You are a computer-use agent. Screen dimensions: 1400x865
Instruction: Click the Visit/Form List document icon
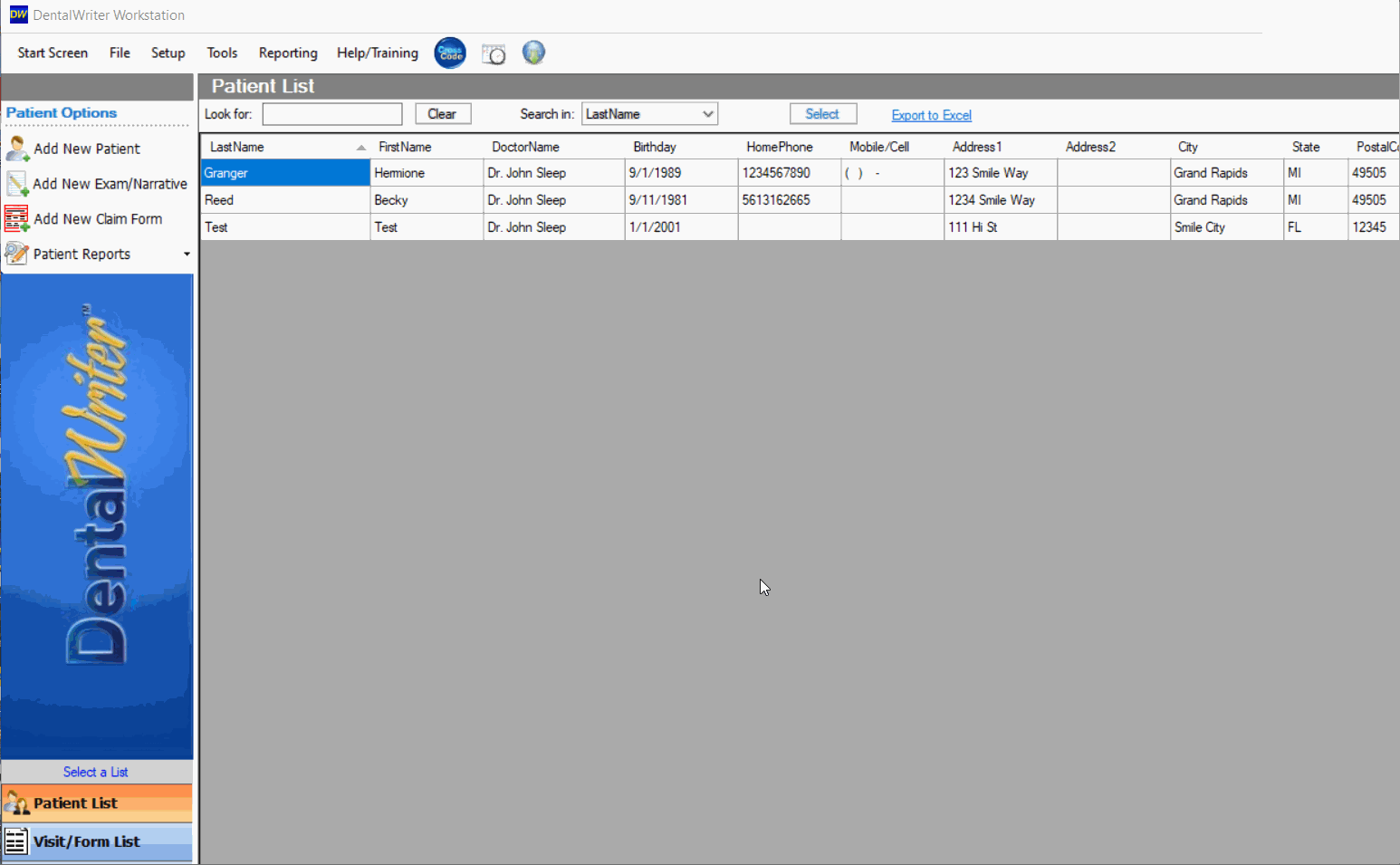(x=16, y=841)
